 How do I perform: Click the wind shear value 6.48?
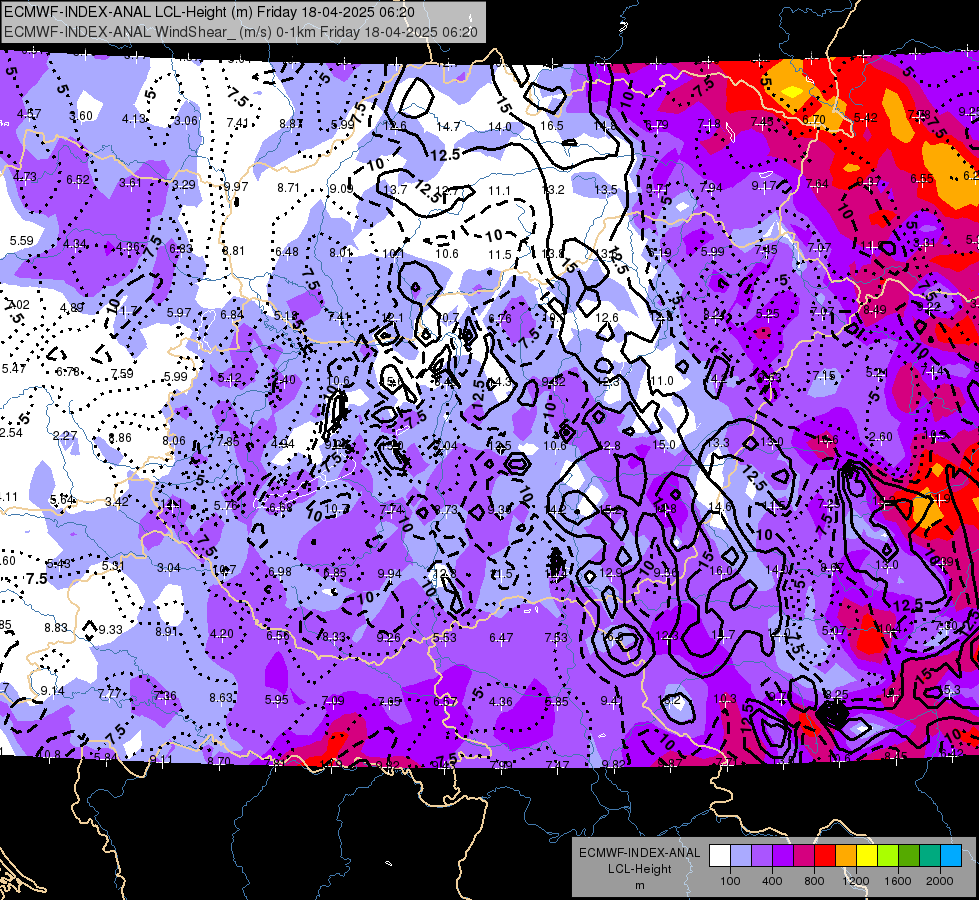[287, 252]
